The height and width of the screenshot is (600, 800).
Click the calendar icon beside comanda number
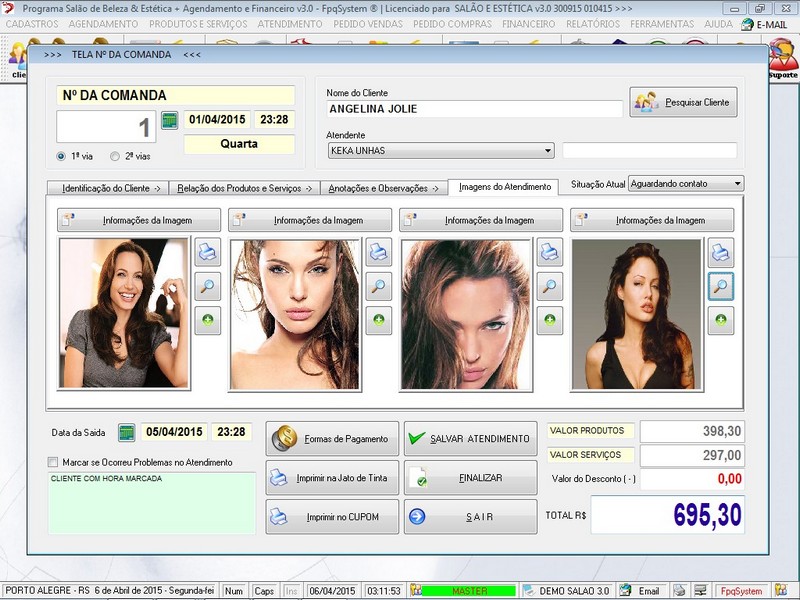tap(169, 120)
